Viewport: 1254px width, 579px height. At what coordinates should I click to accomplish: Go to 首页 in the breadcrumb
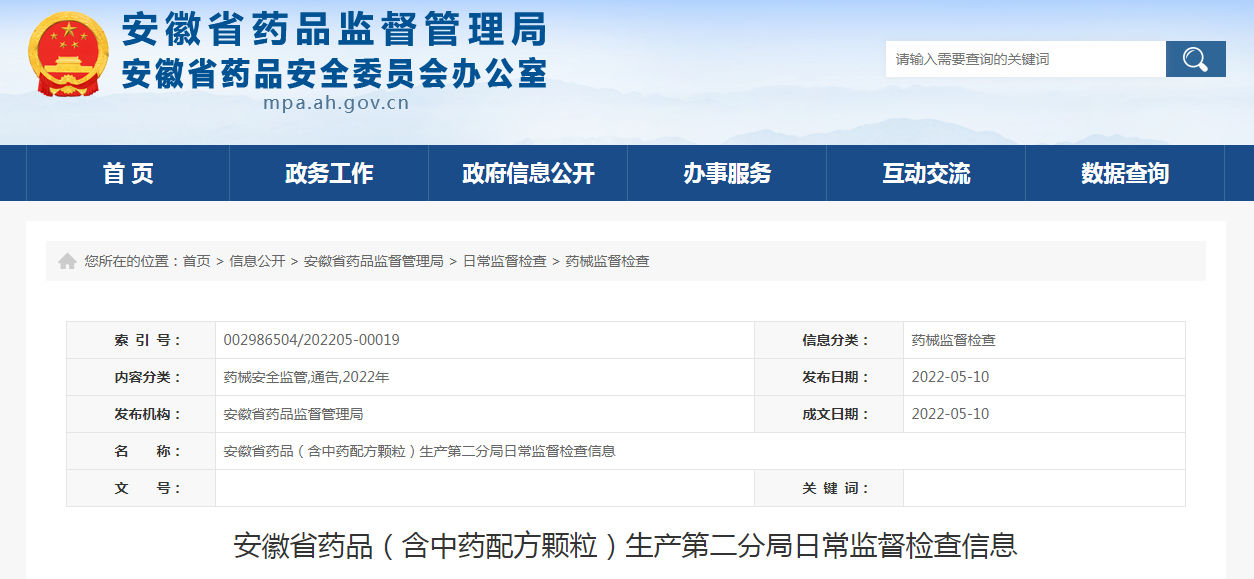coord(196,261)
